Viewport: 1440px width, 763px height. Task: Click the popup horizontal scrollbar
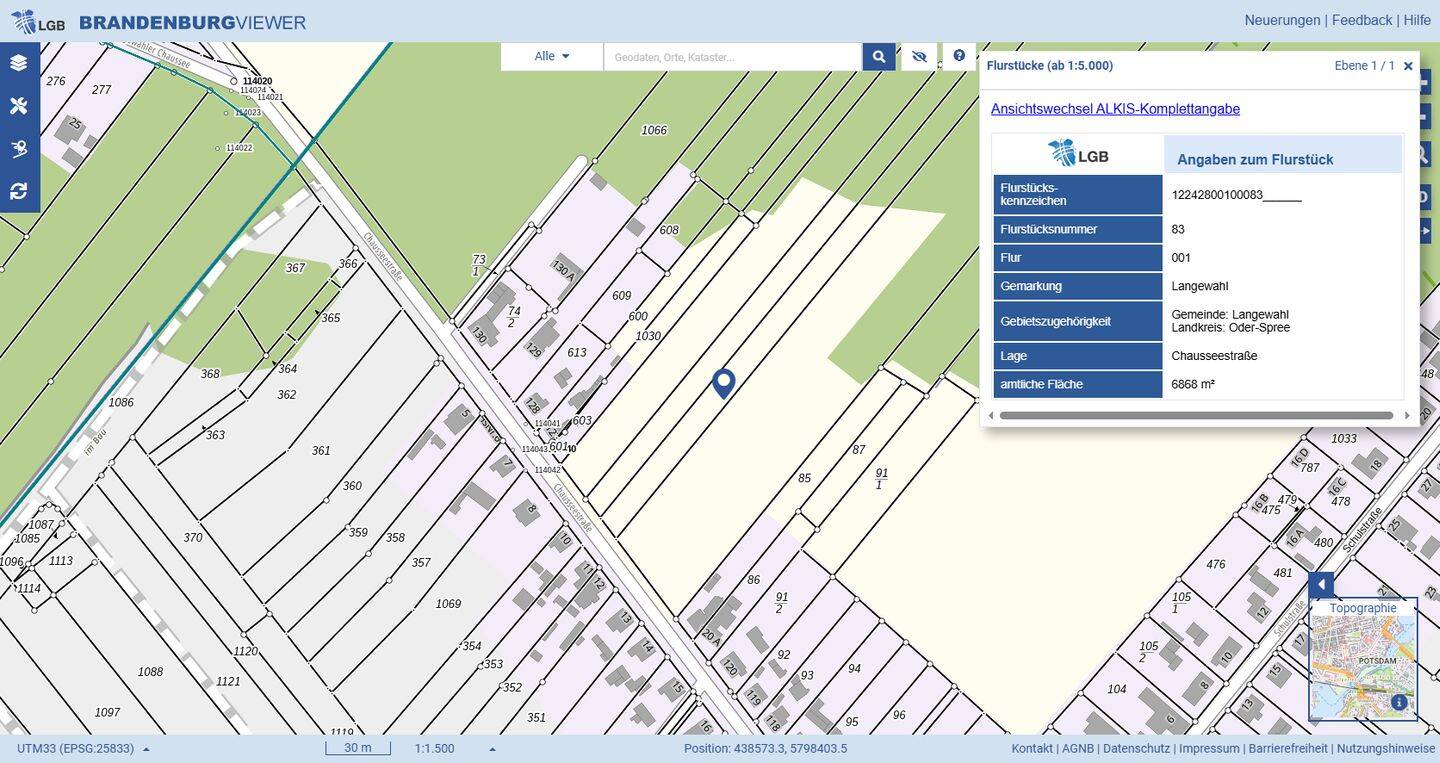[1195, 415]
